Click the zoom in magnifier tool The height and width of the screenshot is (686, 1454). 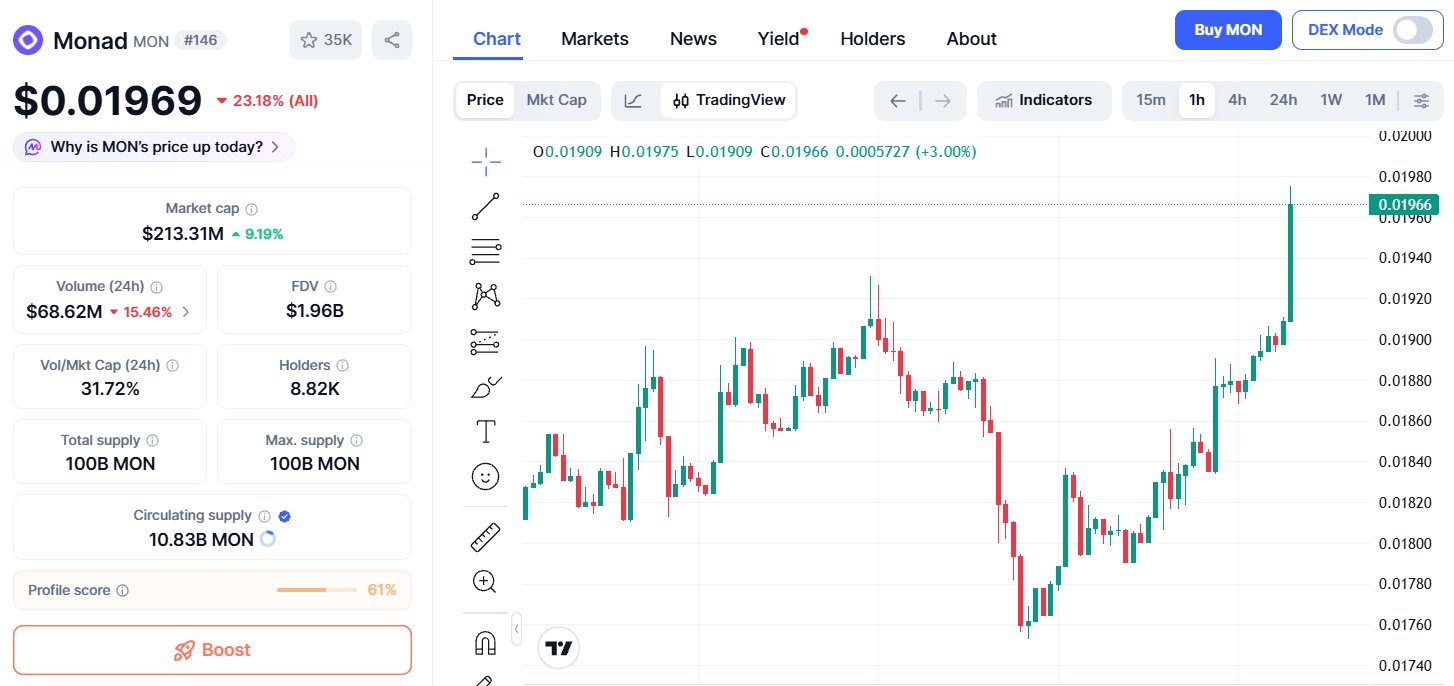pos(485,582)
